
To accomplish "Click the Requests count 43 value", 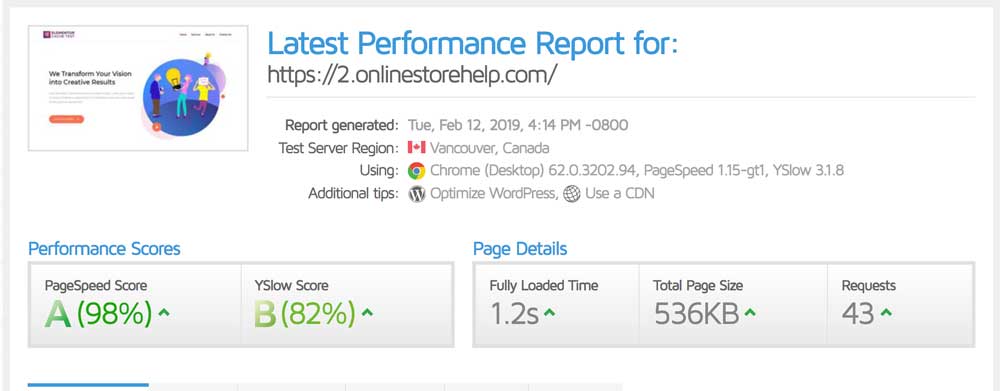I will (858, 313).
